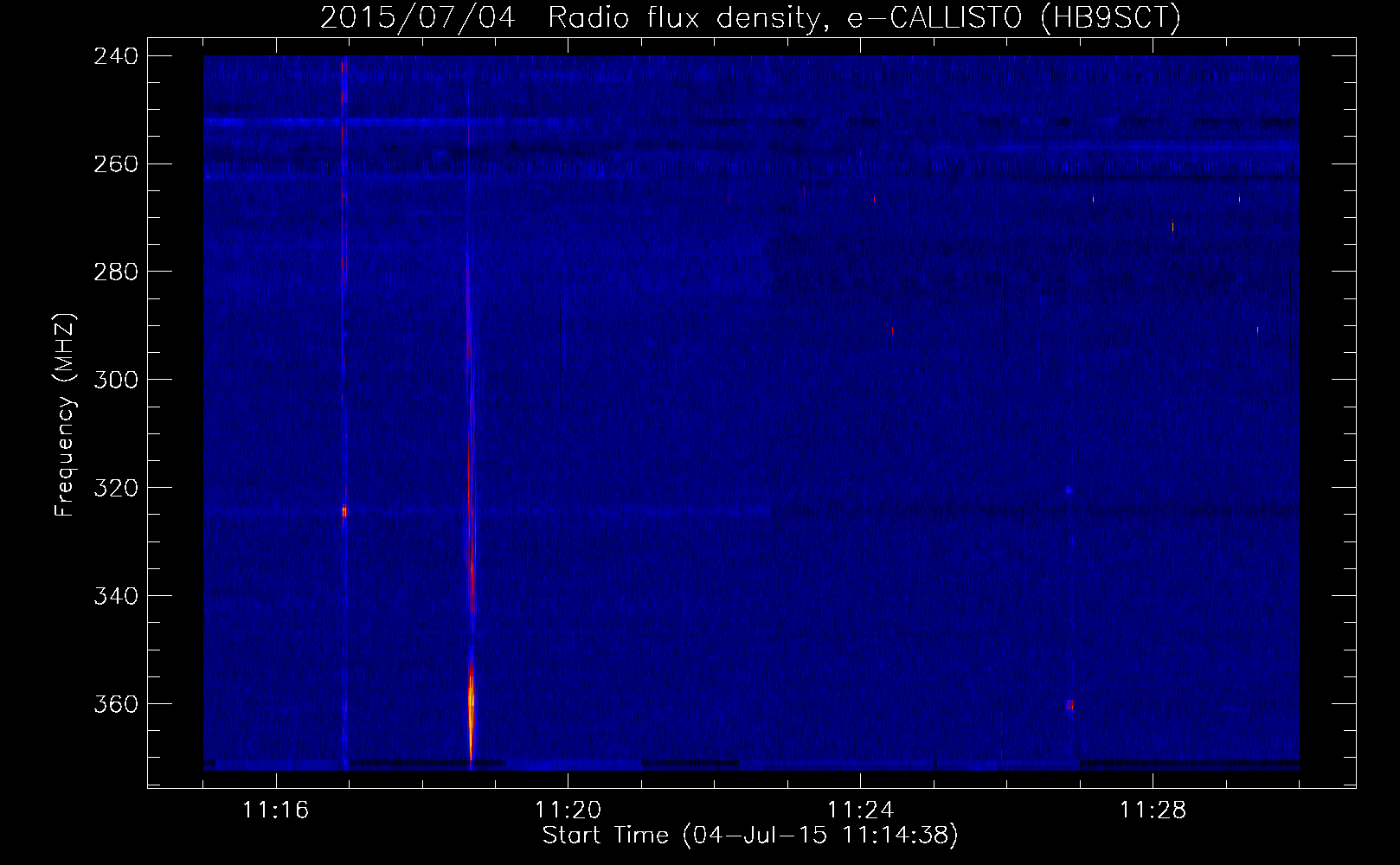The image size is (1400, 865).
Task: Select the 280 frequency tick label
Action: click(x=116, y=272)
